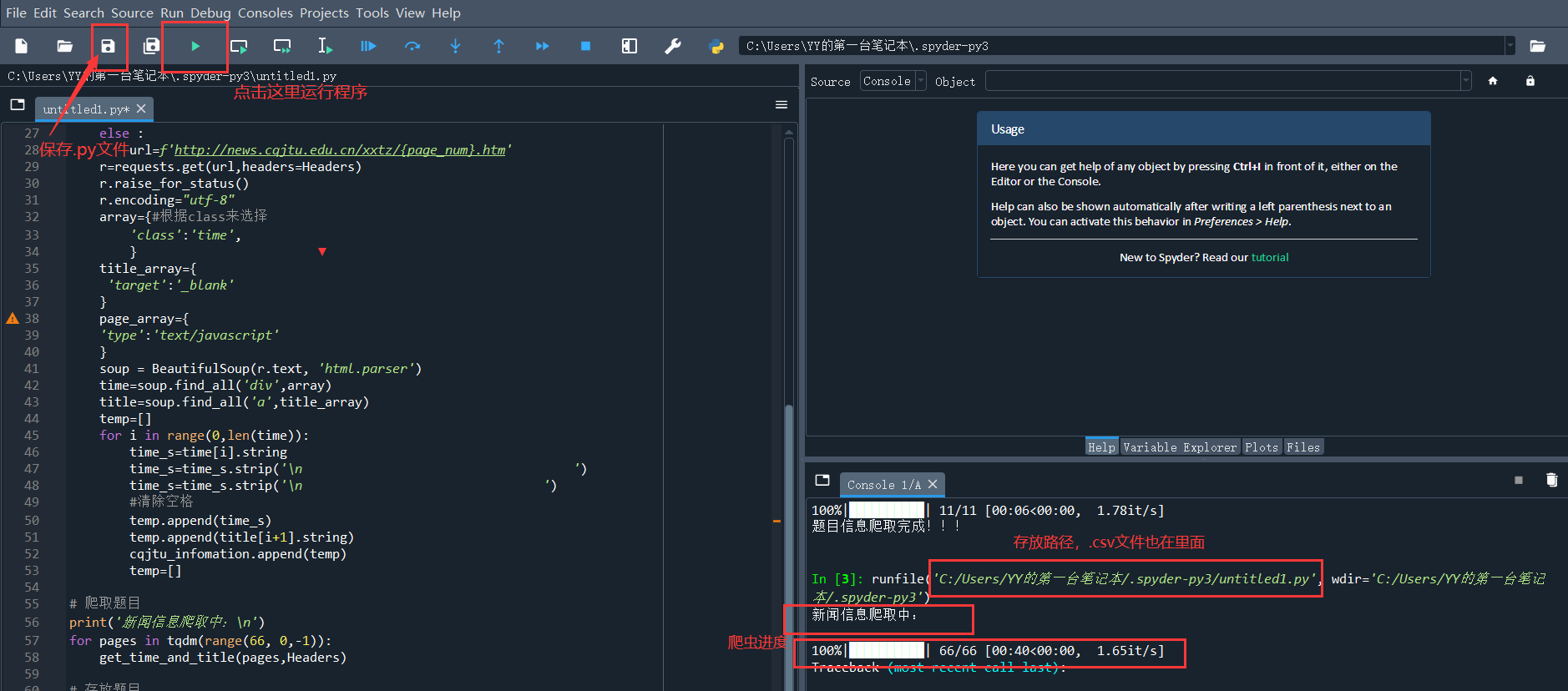Continue execution until the next breakpoint
This screenshot has height=691, width=1568.
pyautogui.click(x=543, y=46)
